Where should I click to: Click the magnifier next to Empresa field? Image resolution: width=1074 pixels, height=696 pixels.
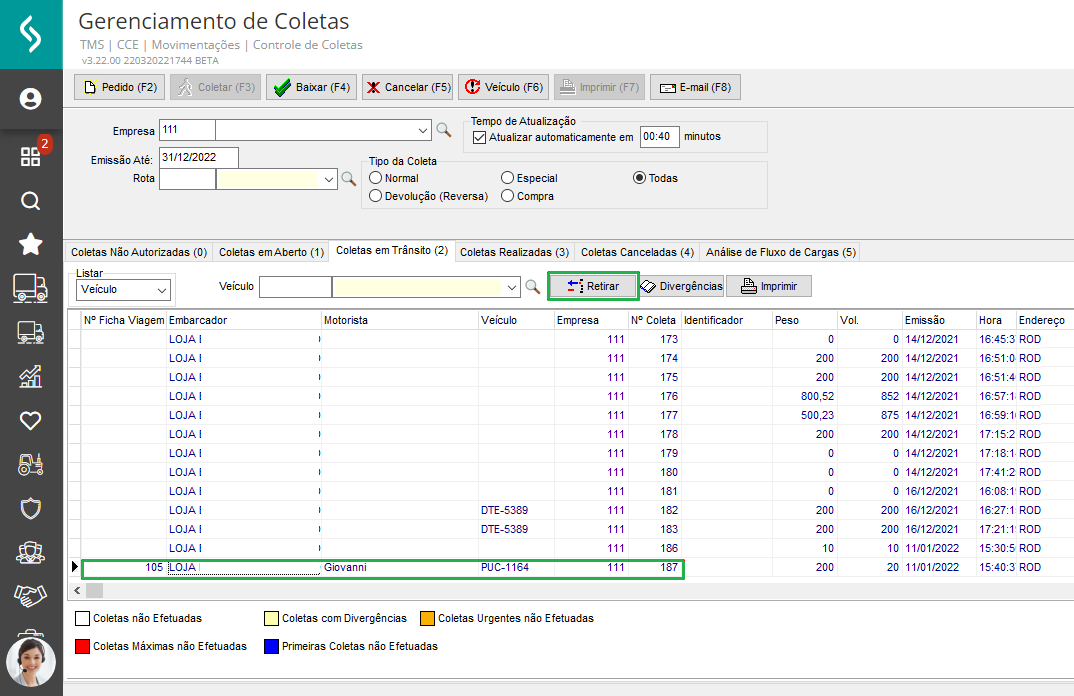(444, 129)
